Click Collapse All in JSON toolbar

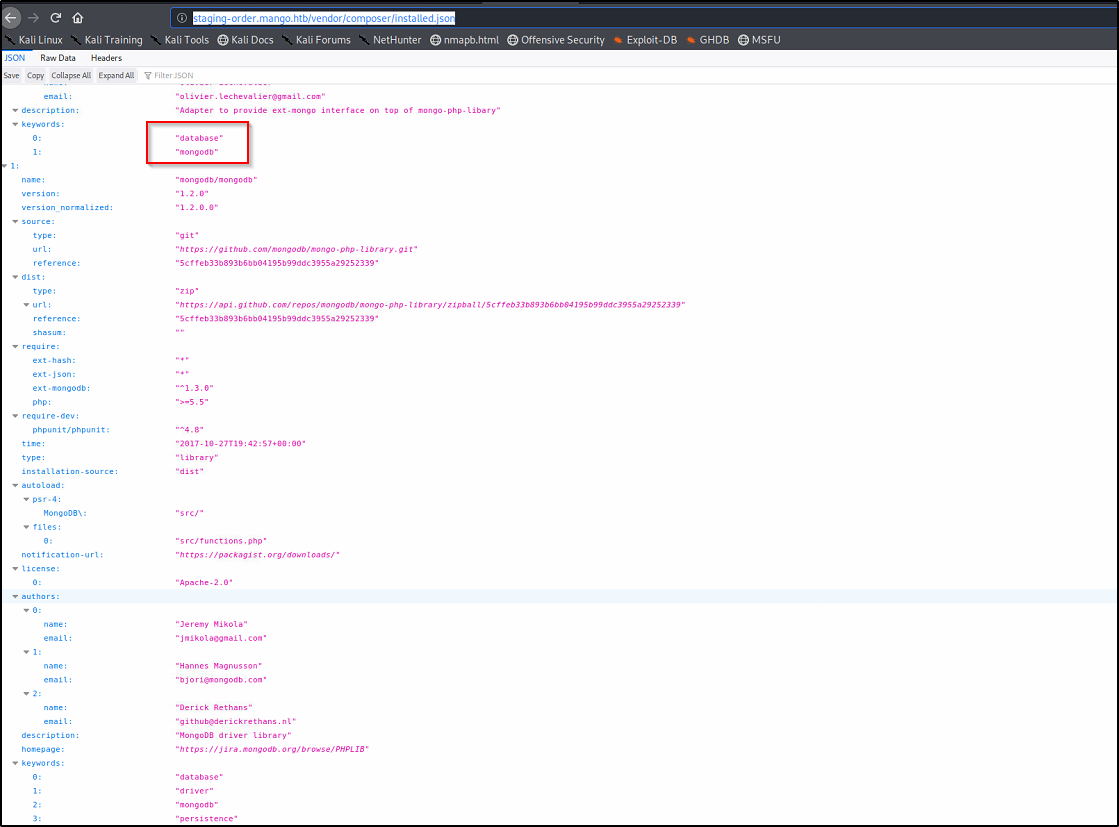click(x=71, y=76)
